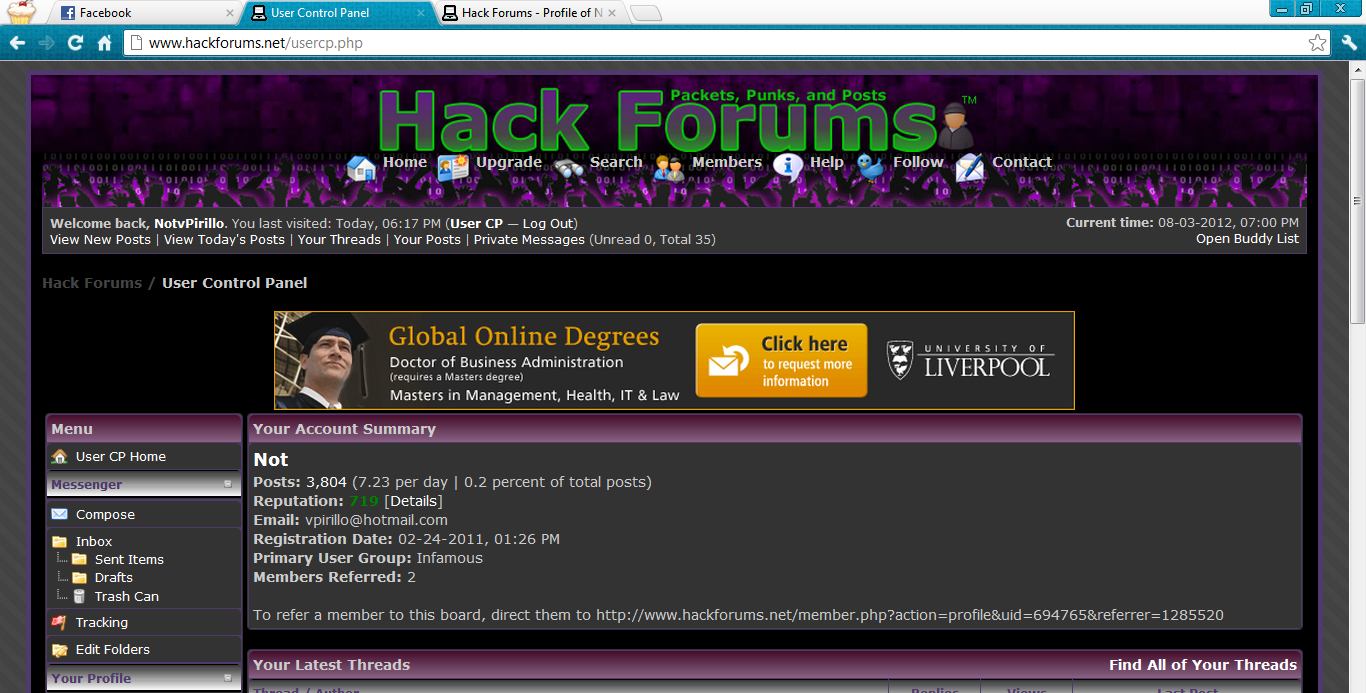Go back with the browser back arrow
Screen dimensions: 1366x693
[17, 43]
